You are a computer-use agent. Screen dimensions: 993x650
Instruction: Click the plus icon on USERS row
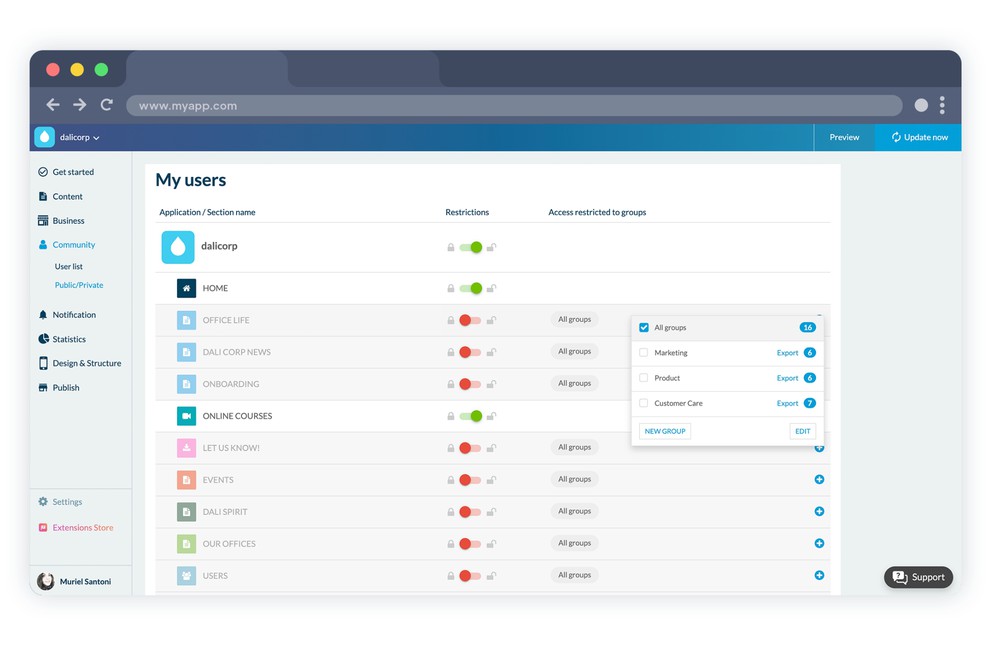tap(819, 576)
